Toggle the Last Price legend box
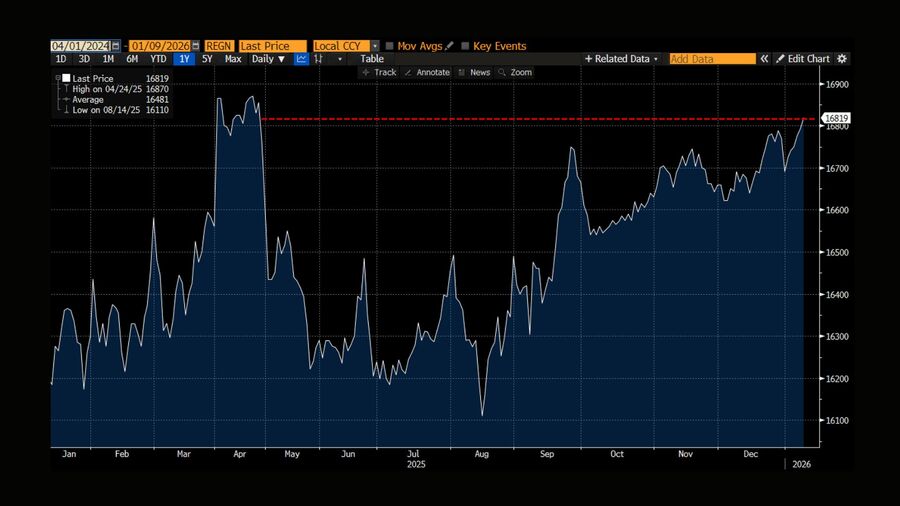Image resolution: width=900 pixels, height=506 pixels. point(66,77)
